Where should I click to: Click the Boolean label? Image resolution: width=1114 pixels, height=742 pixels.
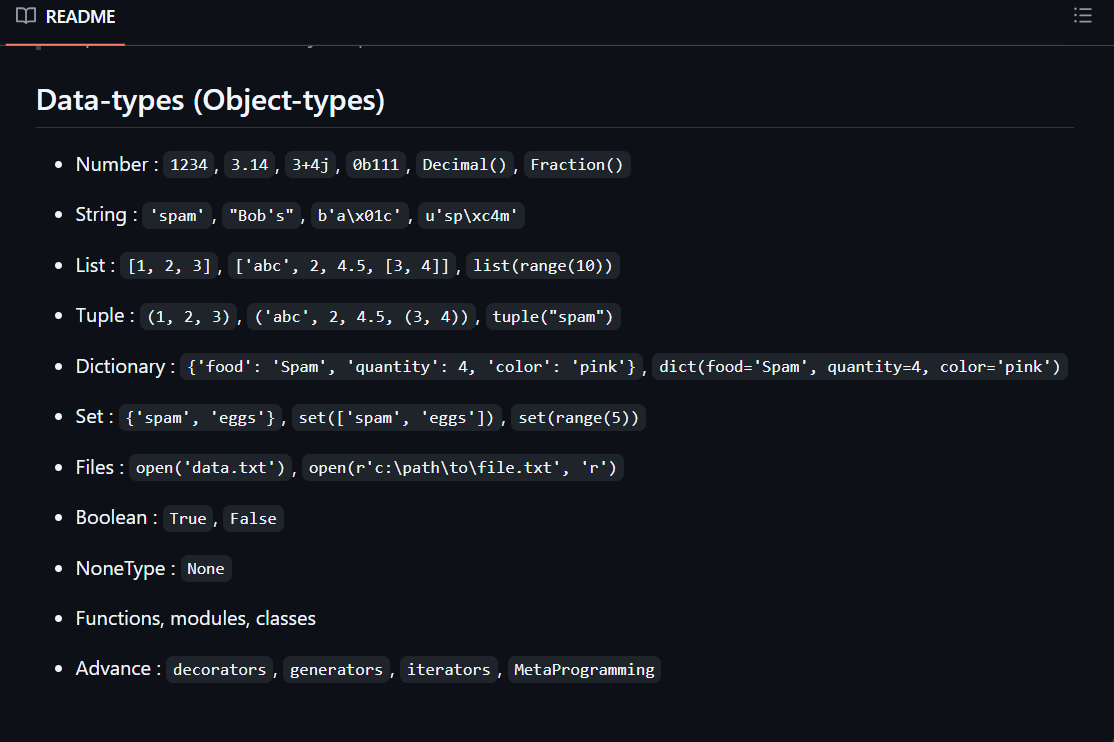click(112, 517)
